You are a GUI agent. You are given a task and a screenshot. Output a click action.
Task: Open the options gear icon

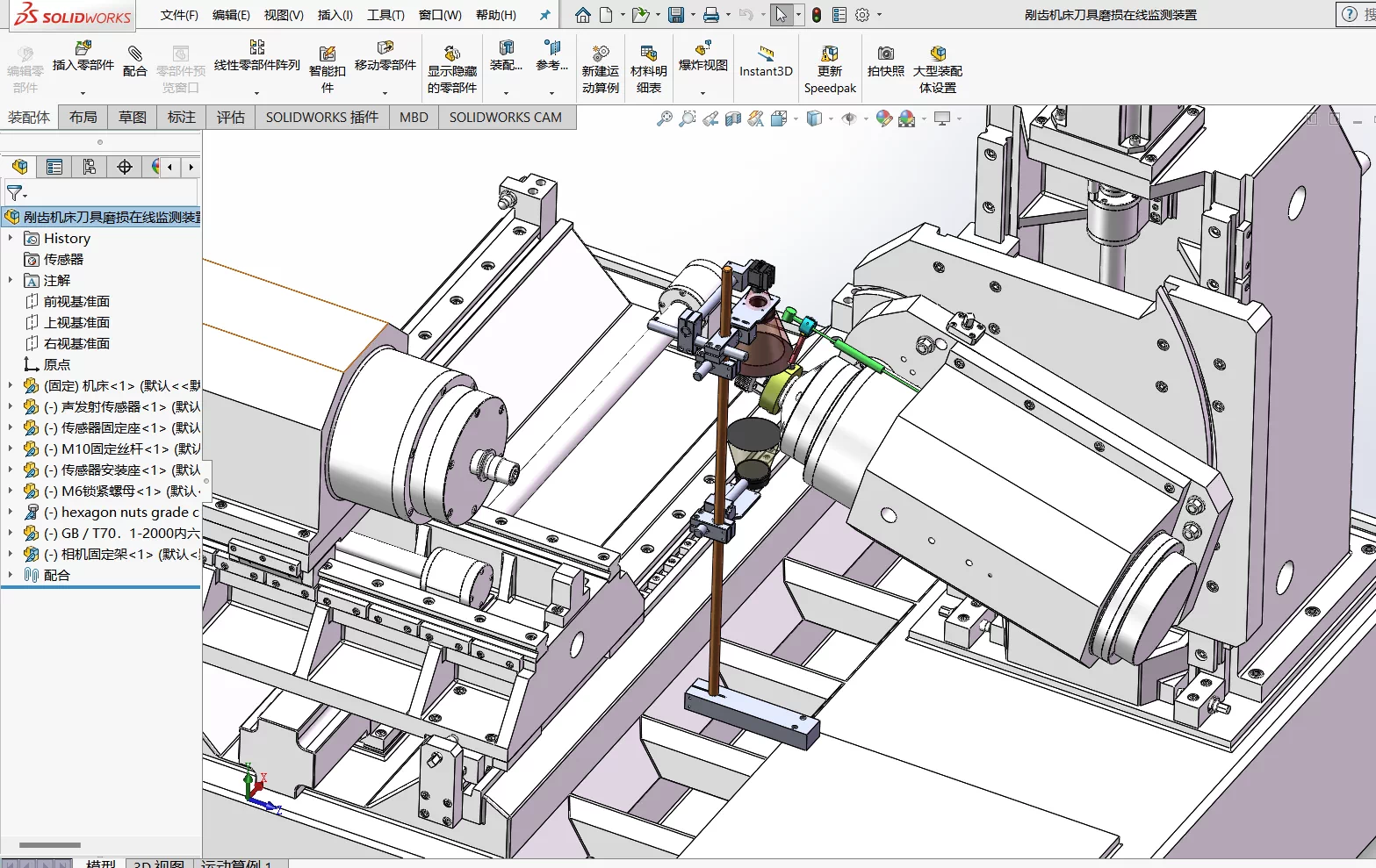(x=862, y=15)
